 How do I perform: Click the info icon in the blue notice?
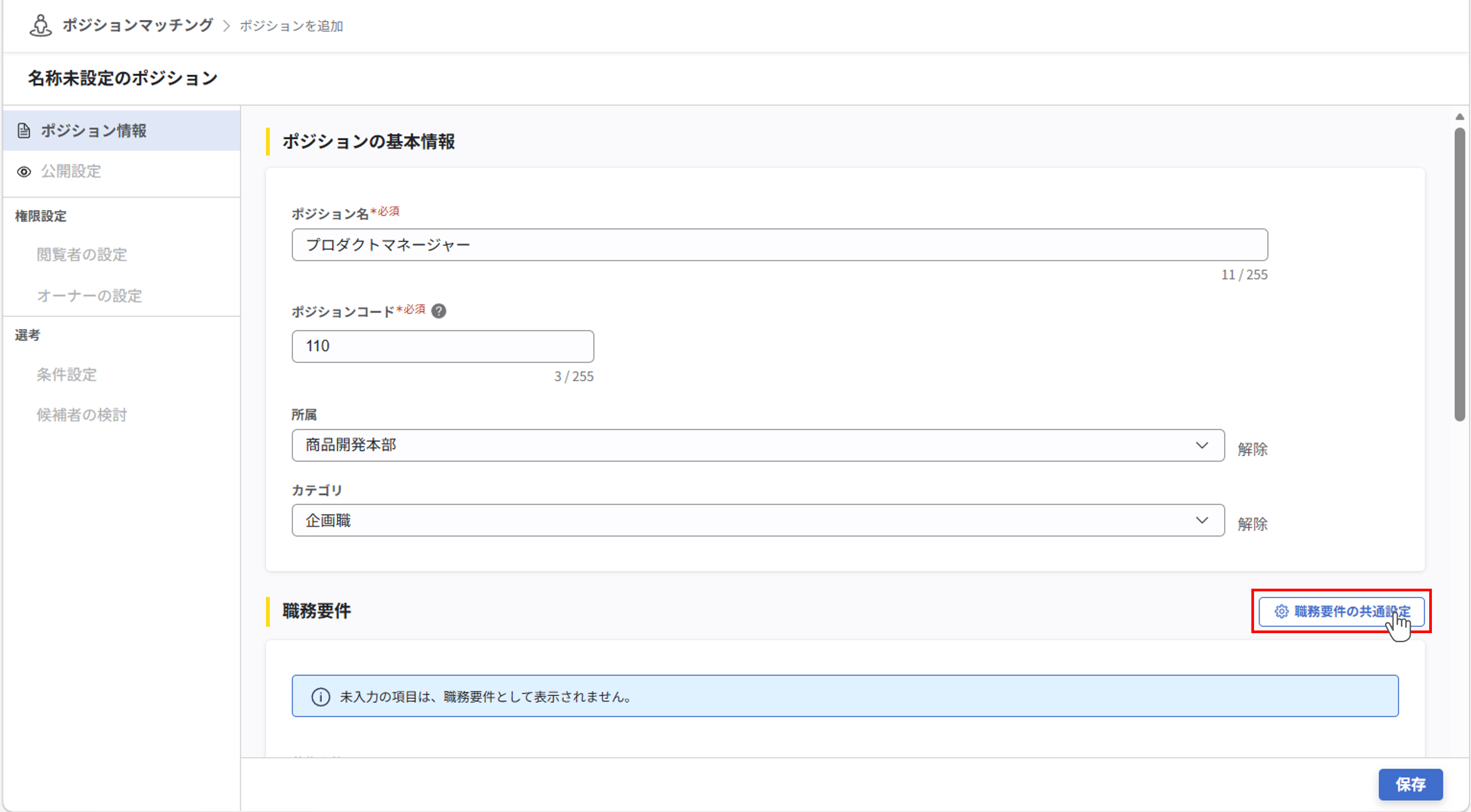(x=320, y=697)
